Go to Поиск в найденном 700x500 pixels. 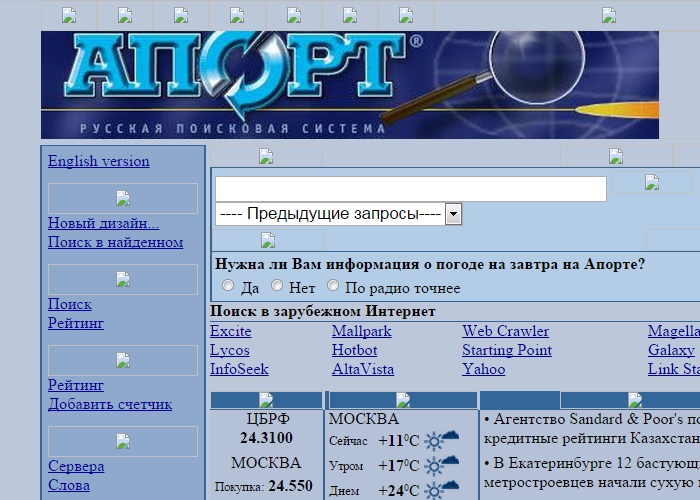pos(115,242)
